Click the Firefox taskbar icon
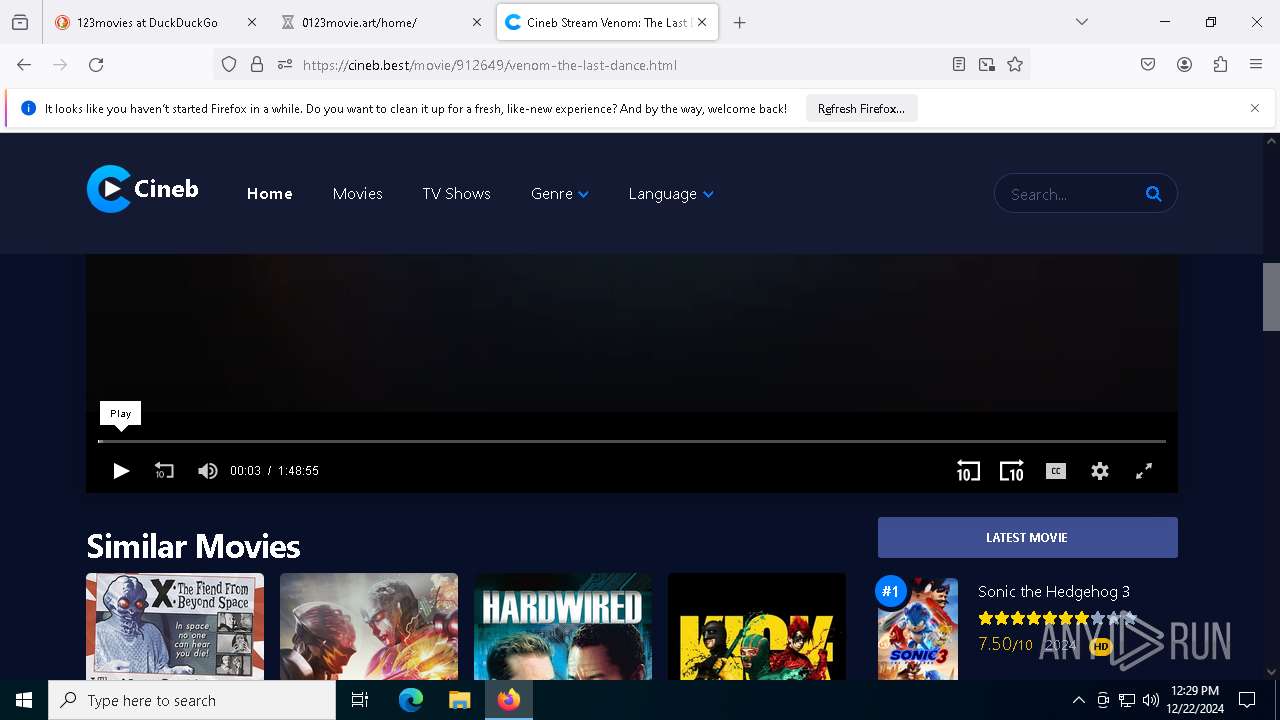The height and width of the screenshot is (720, 1280). tap(508, 700)
